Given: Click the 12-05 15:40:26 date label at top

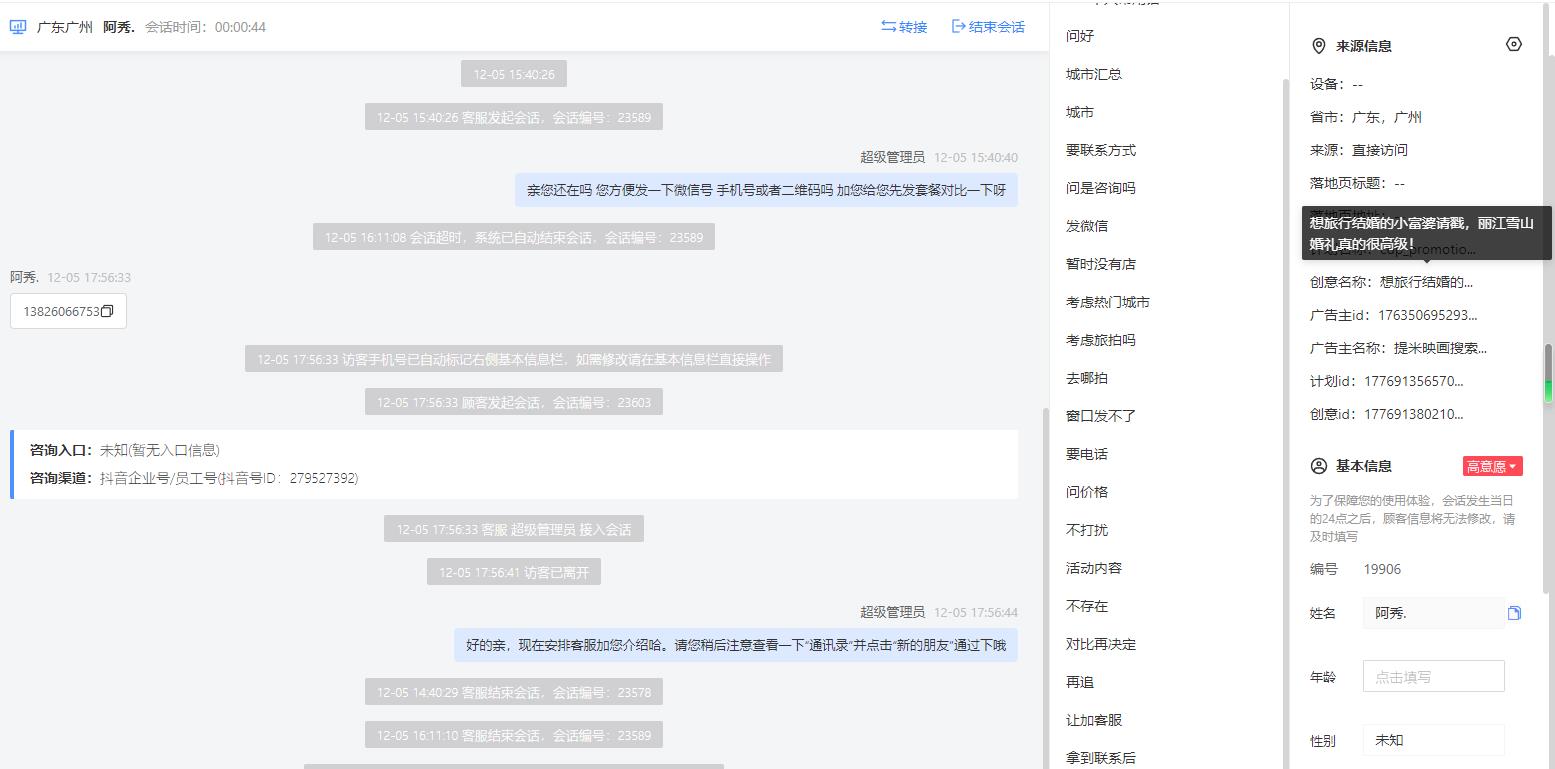Looking at the screenshot, I should tap(514, 74).
